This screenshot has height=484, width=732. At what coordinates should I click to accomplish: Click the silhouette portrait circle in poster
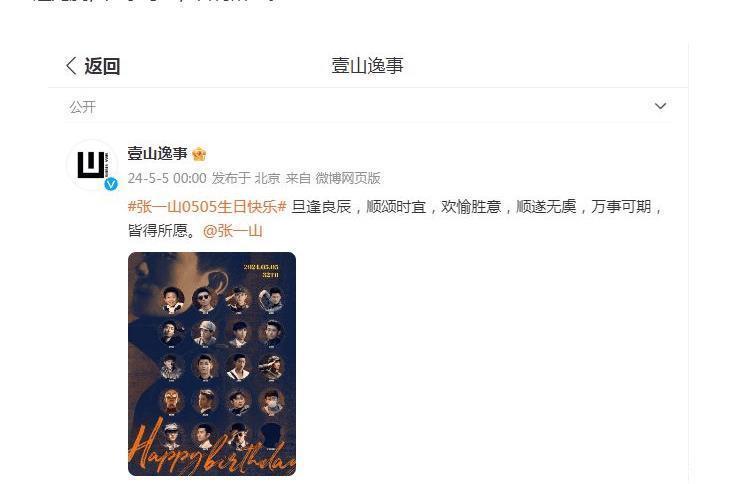(x=271, y=435)
